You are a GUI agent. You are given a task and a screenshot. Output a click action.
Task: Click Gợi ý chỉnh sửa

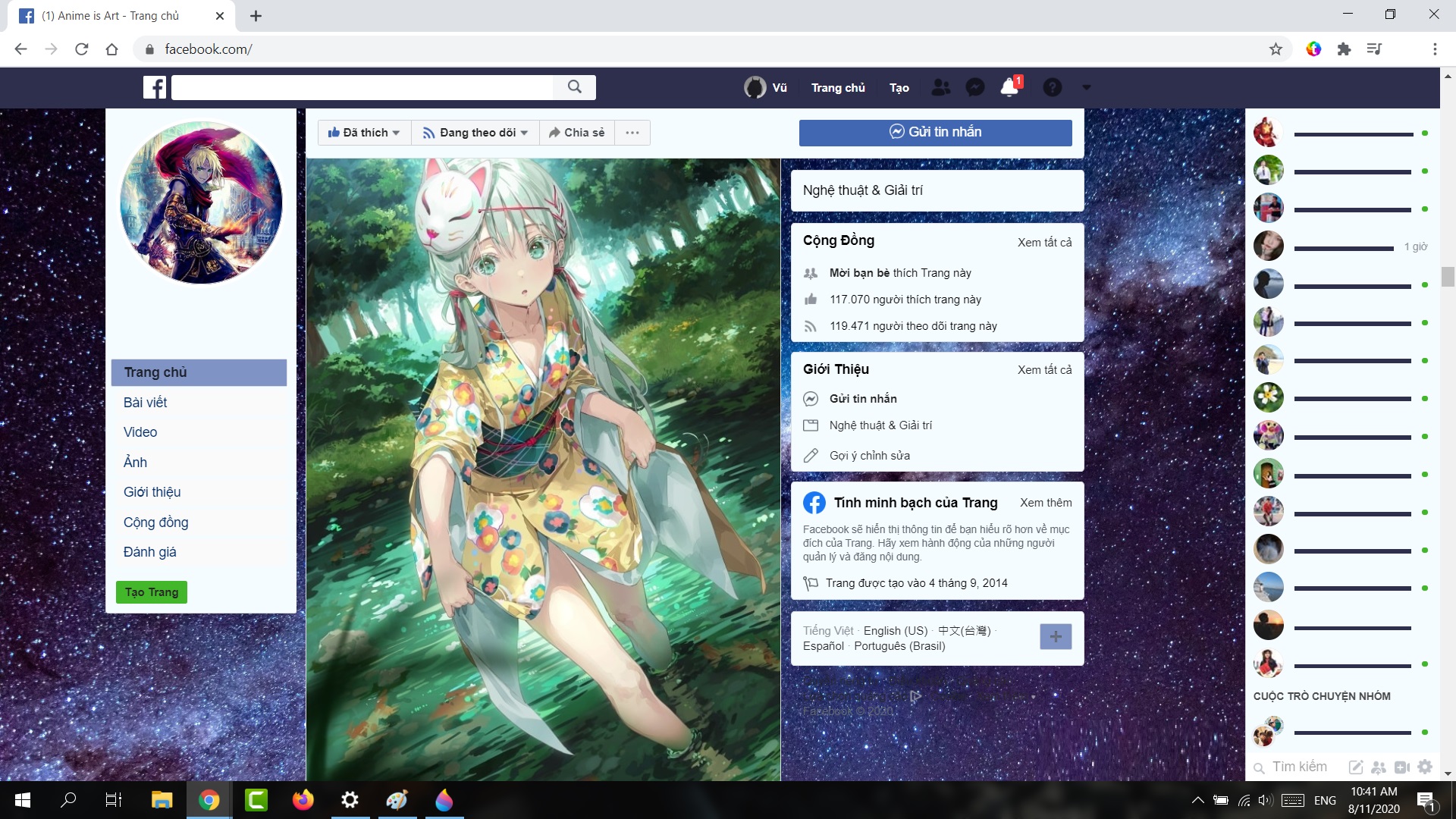(x=870, y=456)
